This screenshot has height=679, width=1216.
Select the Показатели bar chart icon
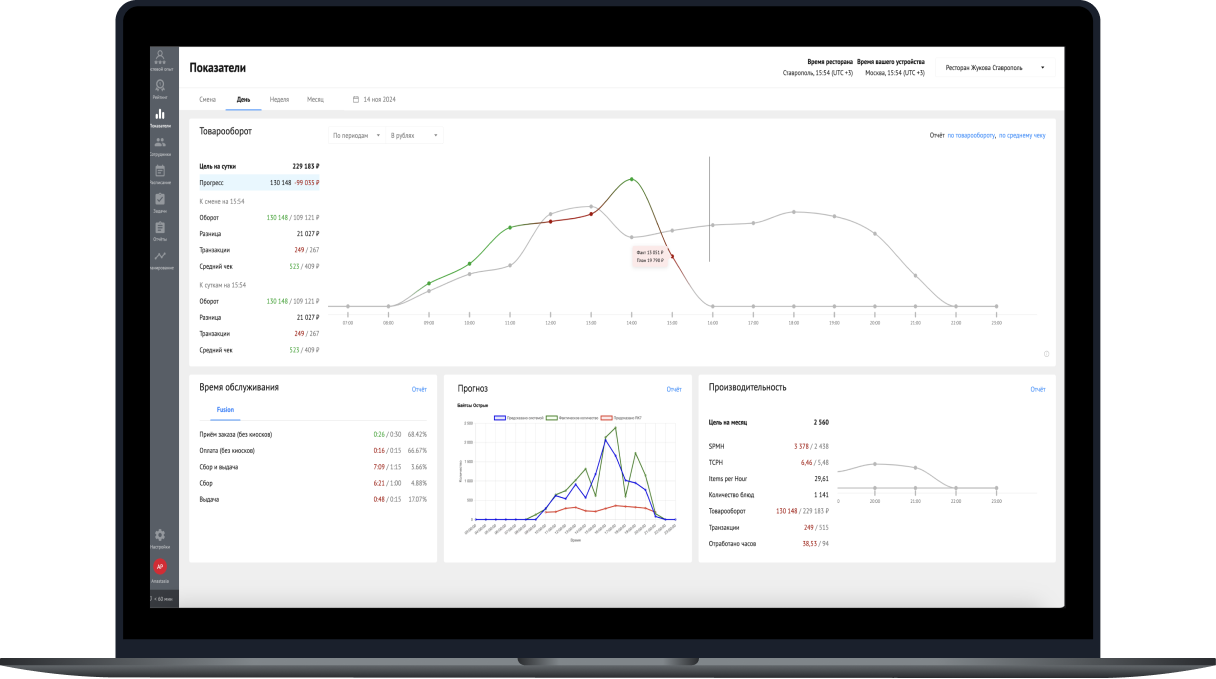point(160,118)
